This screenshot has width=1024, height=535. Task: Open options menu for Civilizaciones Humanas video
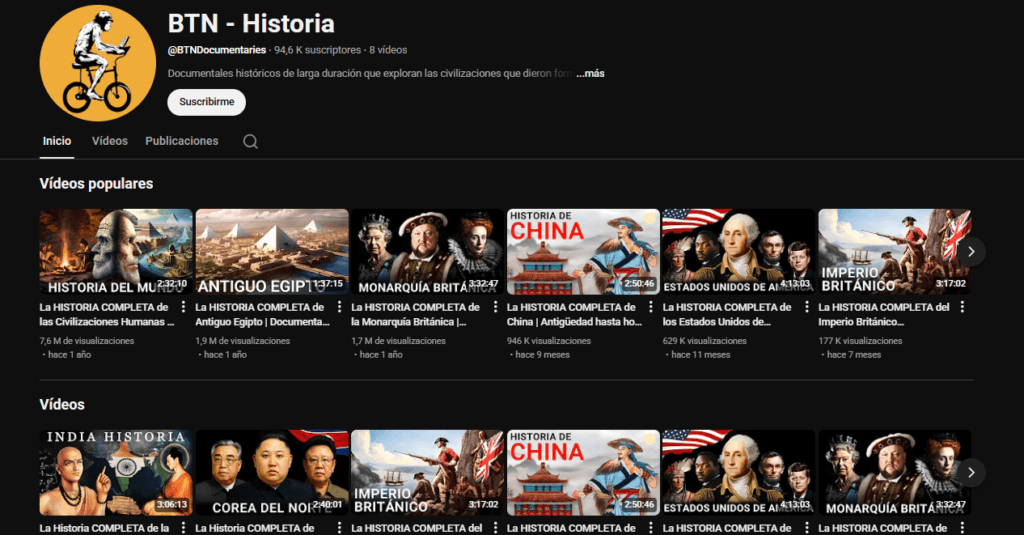183,308
